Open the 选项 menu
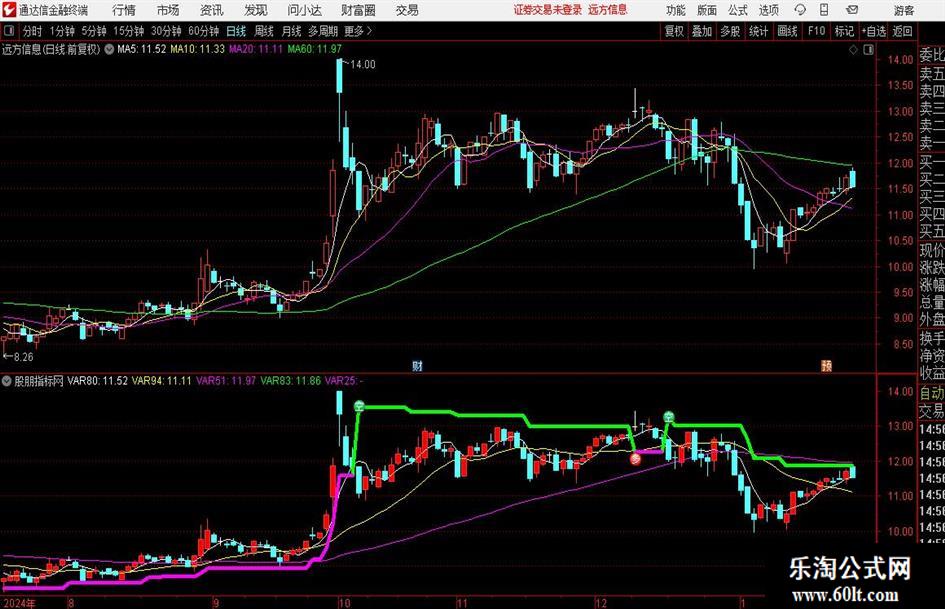Screen dimensions: 945x609 point(768,10)
